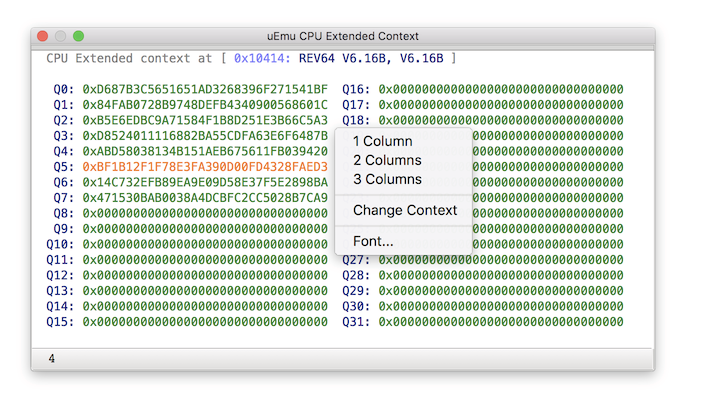Open the Change Context menu item
This screenshot has height=412, width=702.
pyautogui.click(x=403, y=210)
